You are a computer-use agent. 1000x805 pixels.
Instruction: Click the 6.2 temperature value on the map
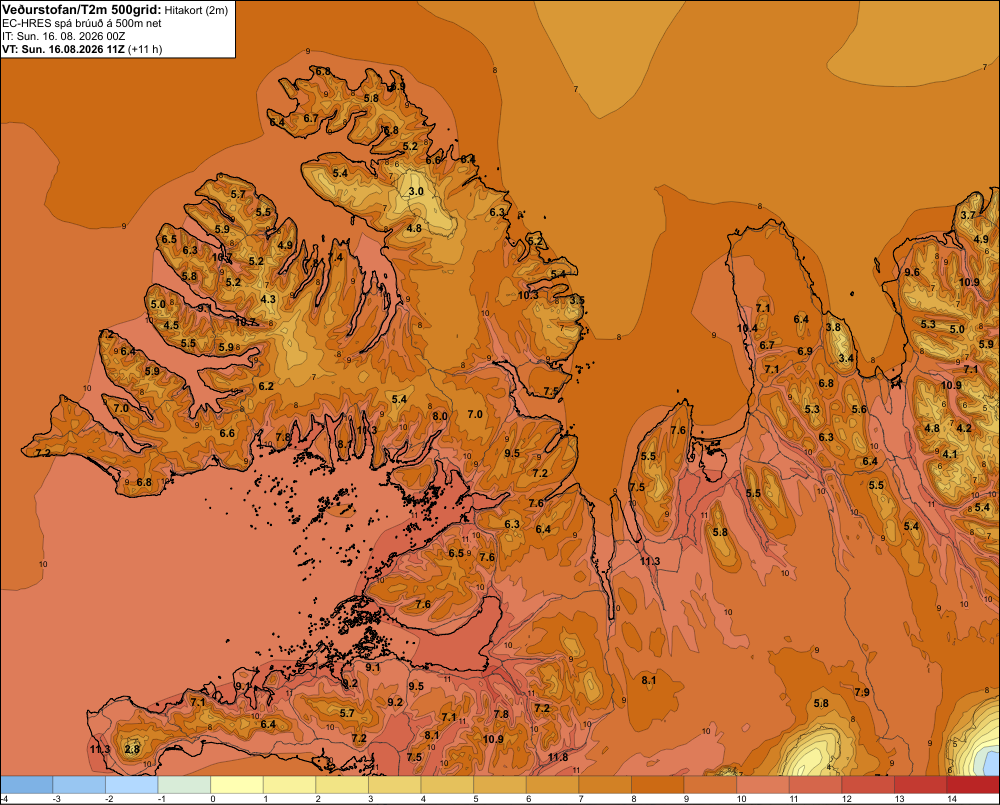[x=266, y=386]
